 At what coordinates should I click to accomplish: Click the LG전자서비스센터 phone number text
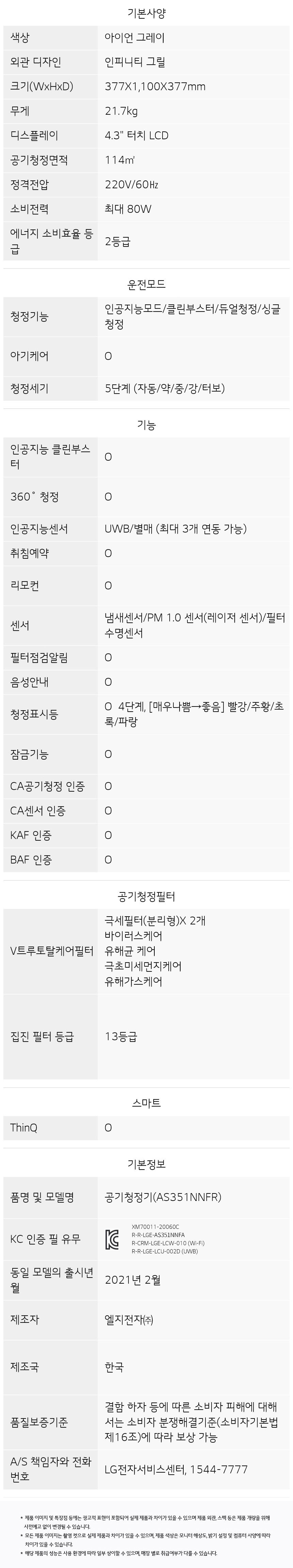(x=176, y=1469)
